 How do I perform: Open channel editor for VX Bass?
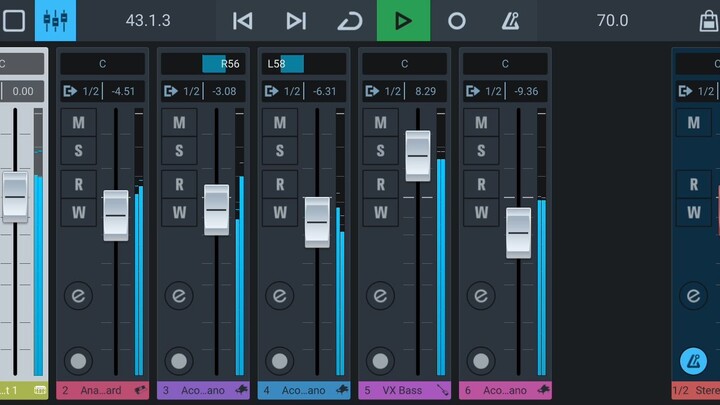click(380, 296)
